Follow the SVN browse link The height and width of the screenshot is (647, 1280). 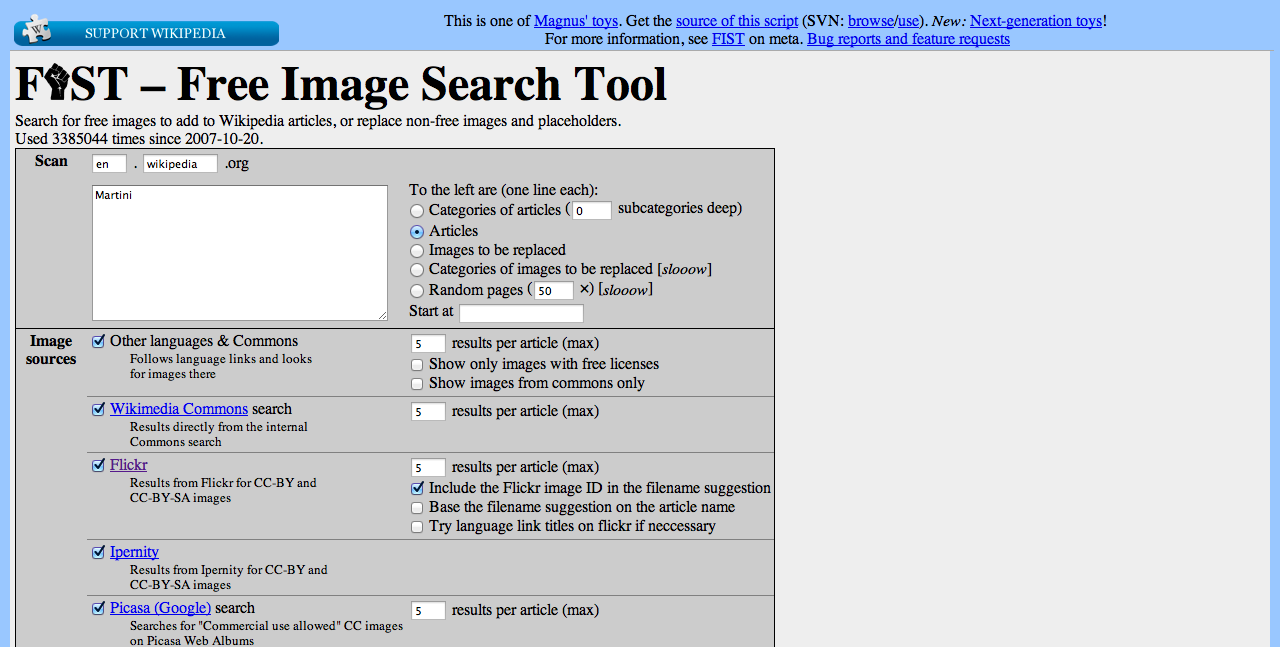tap(870, 20)
